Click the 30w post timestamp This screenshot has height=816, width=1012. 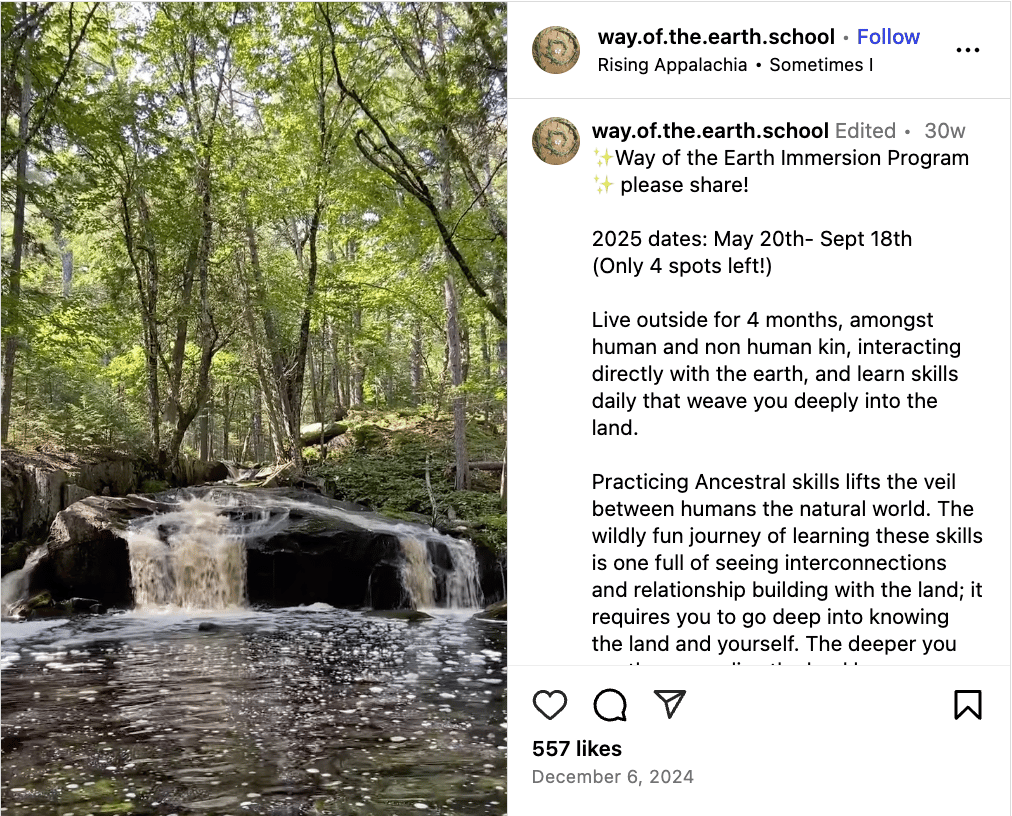pos(944,131)
